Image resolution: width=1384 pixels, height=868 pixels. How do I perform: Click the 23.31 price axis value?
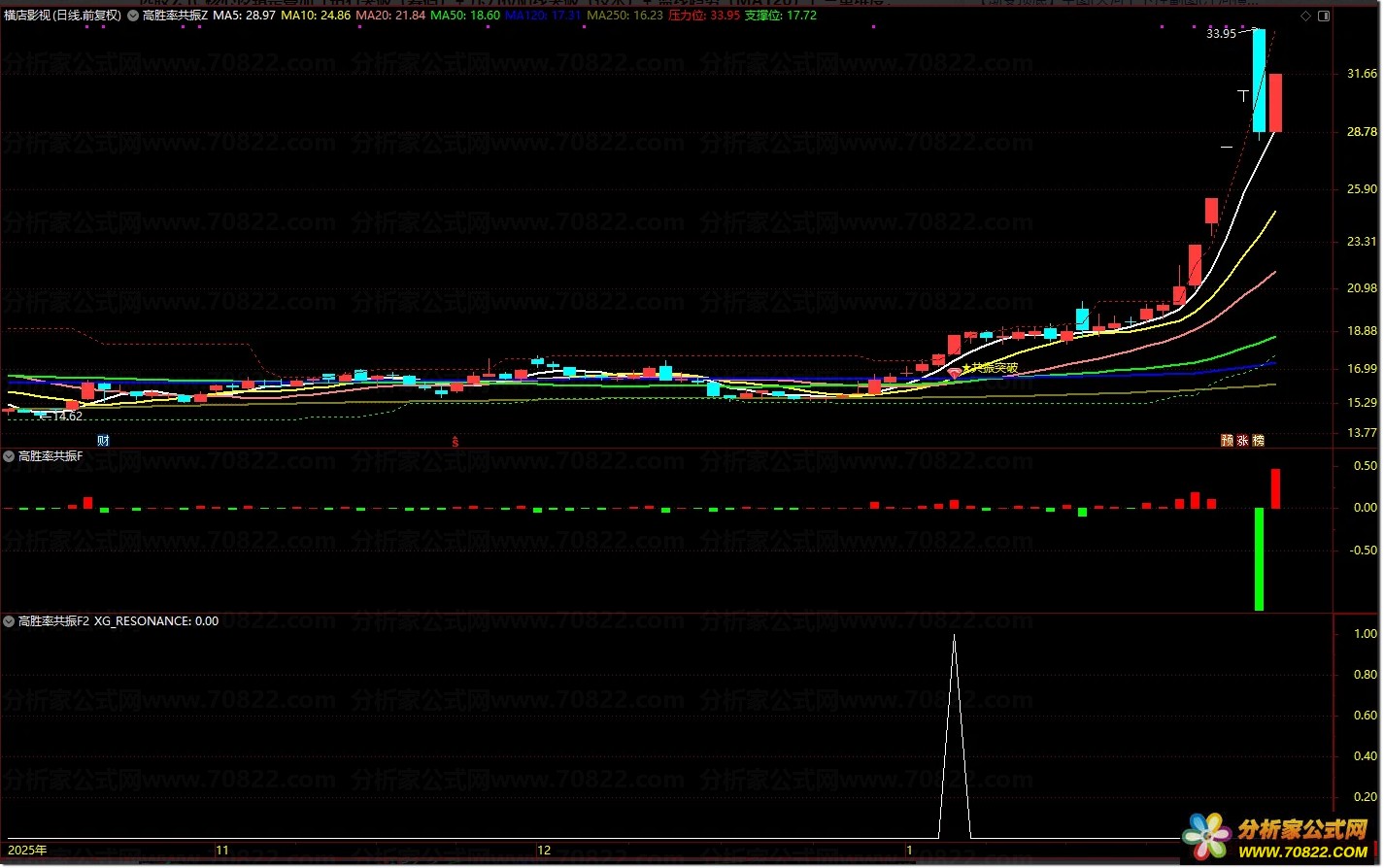1364,241
